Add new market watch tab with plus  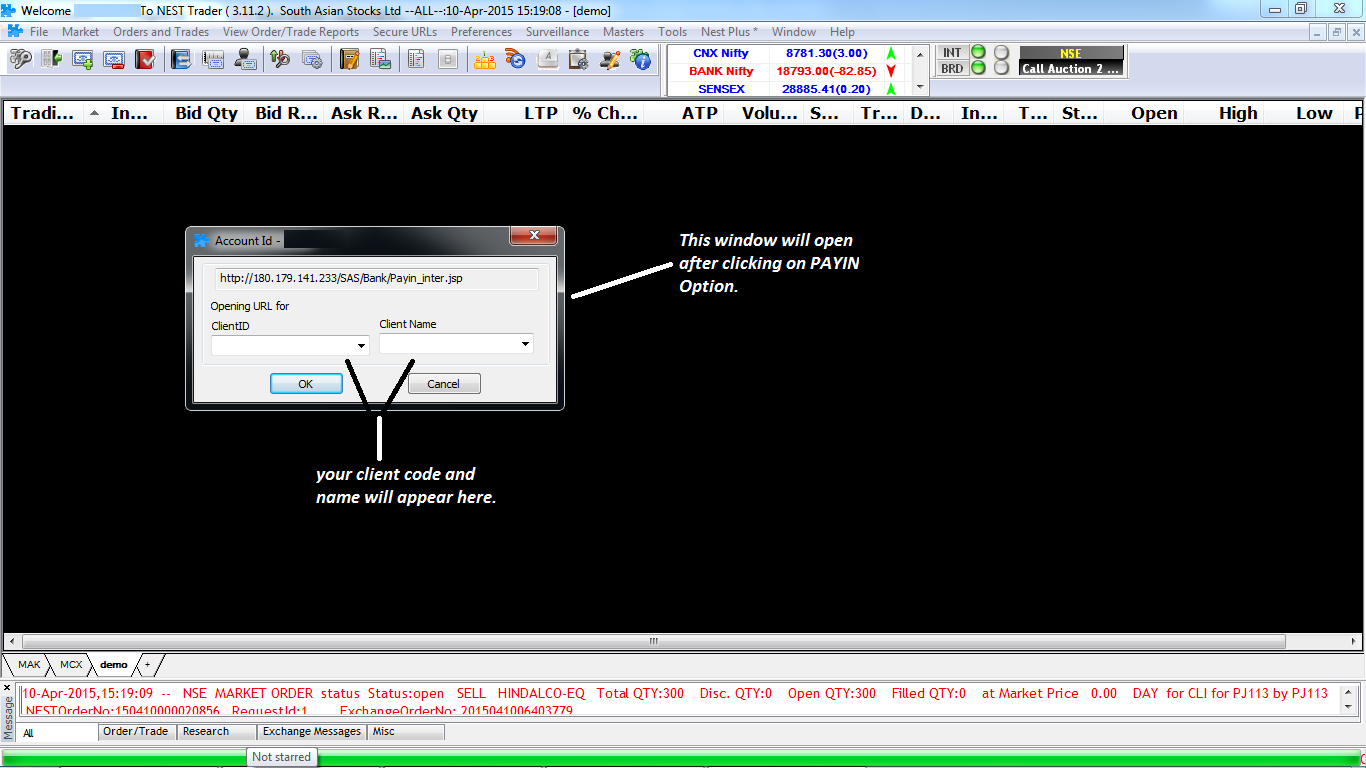pyautogui.click(x=147, y=665)
